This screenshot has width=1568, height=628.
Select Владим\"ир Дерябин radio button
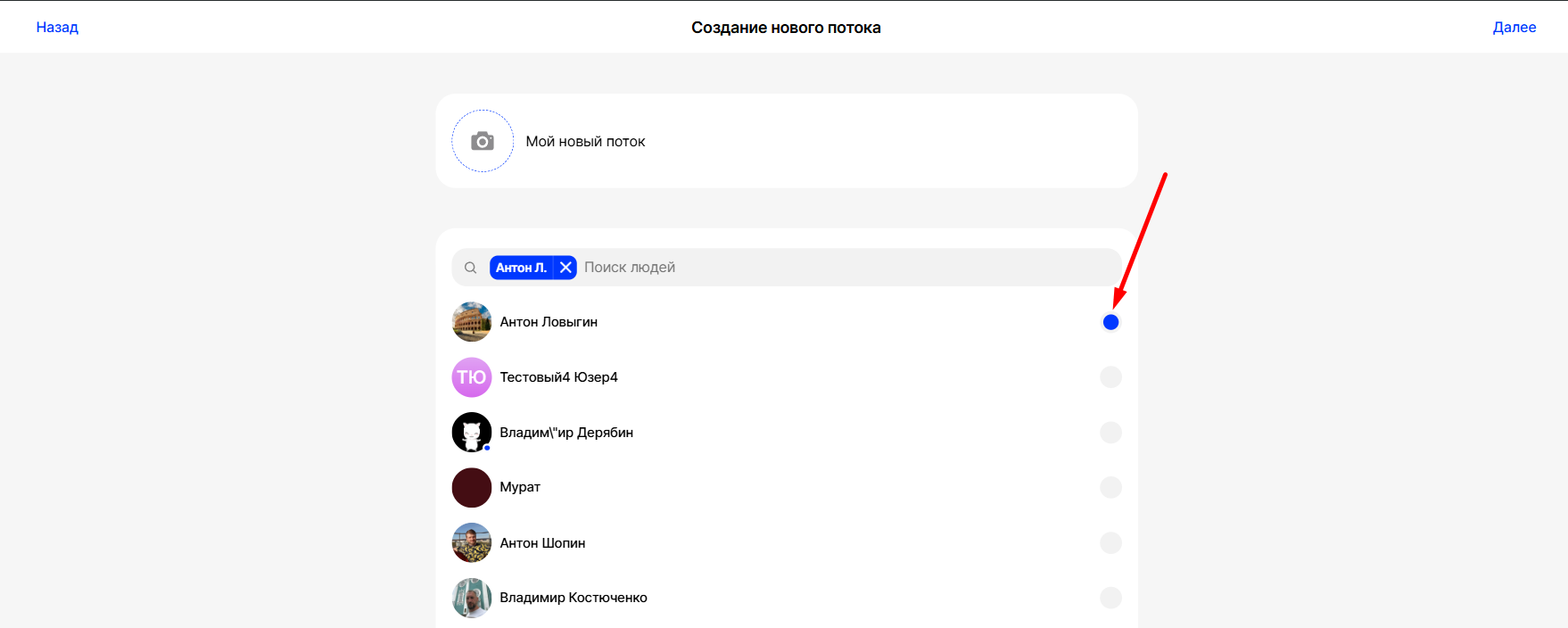1110,433
